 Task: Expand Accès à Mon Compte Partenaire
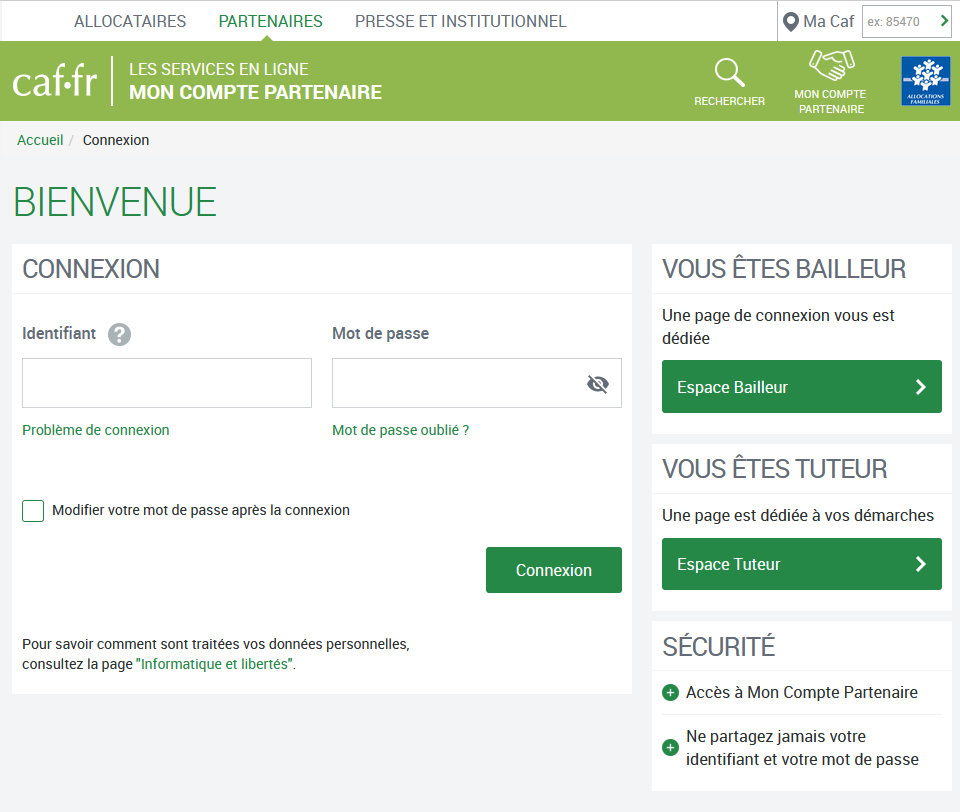[670, 692]
